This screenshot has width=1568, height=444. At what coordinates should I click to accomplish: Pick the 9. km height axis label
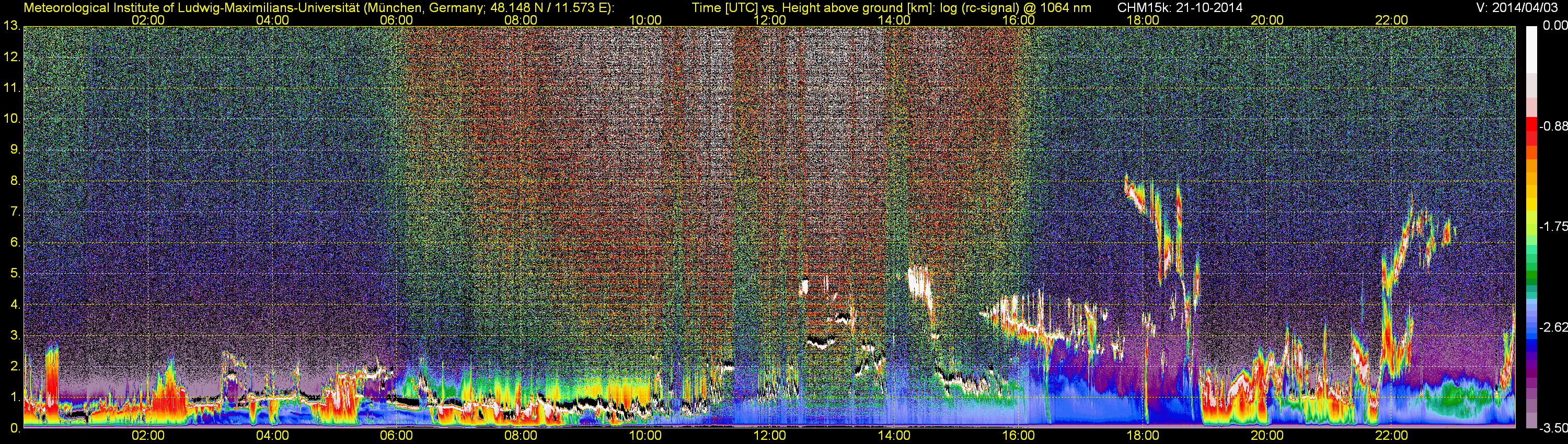[15, 149]
